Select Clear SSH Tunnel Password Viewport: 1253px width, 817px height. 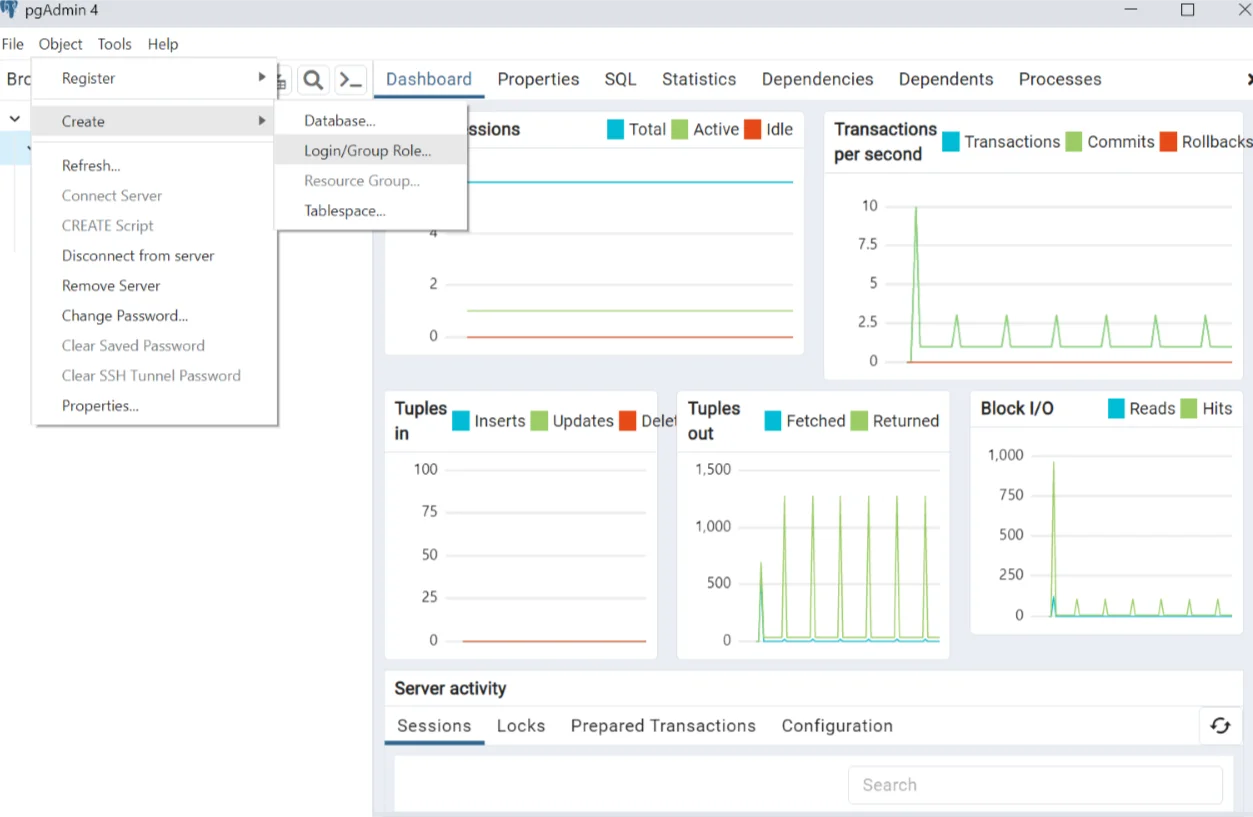[x=154, y=376]
